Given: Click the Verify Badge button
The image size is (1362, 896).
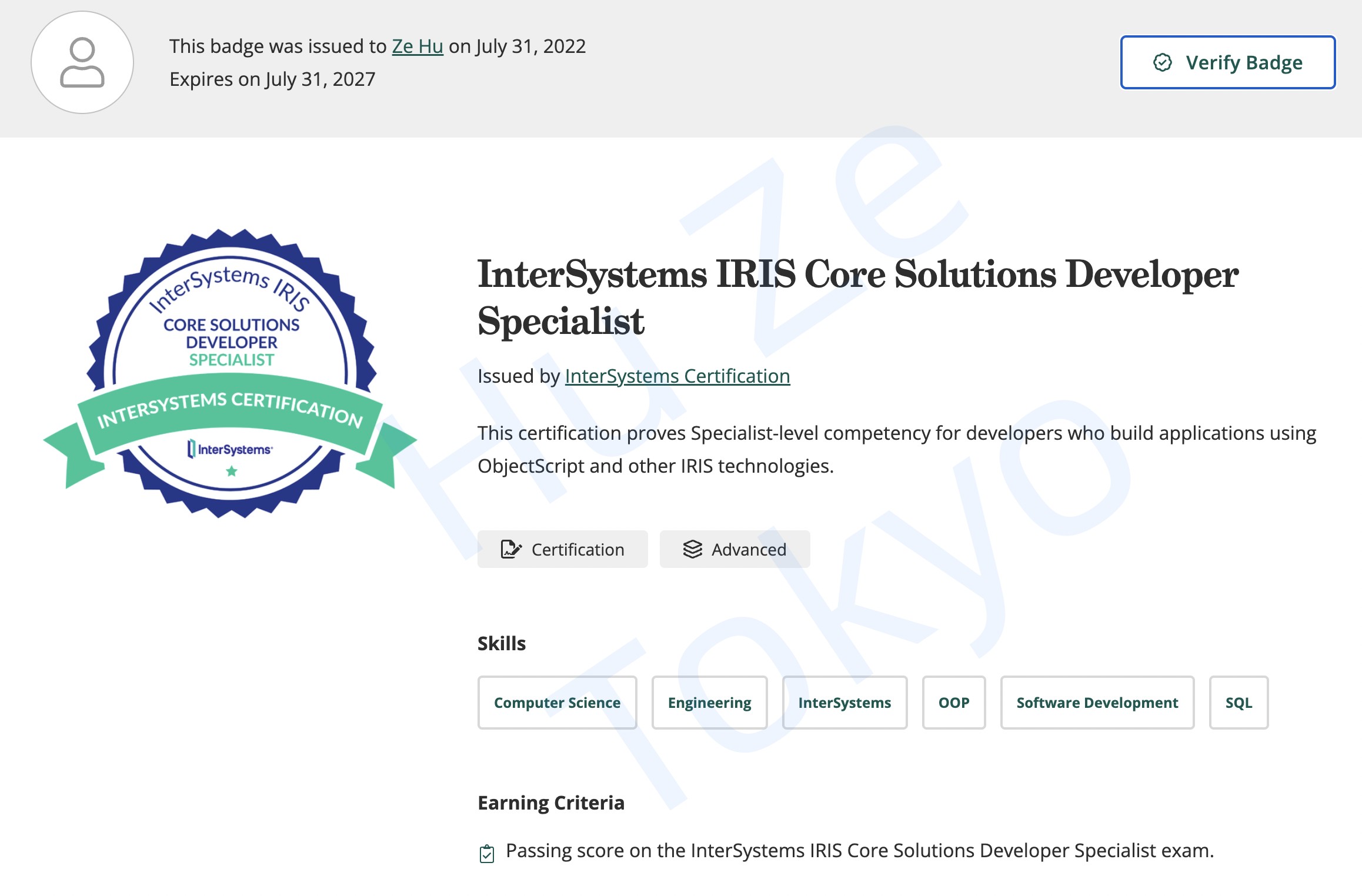Looking at the screenshot, I should tap(1227, 62).
